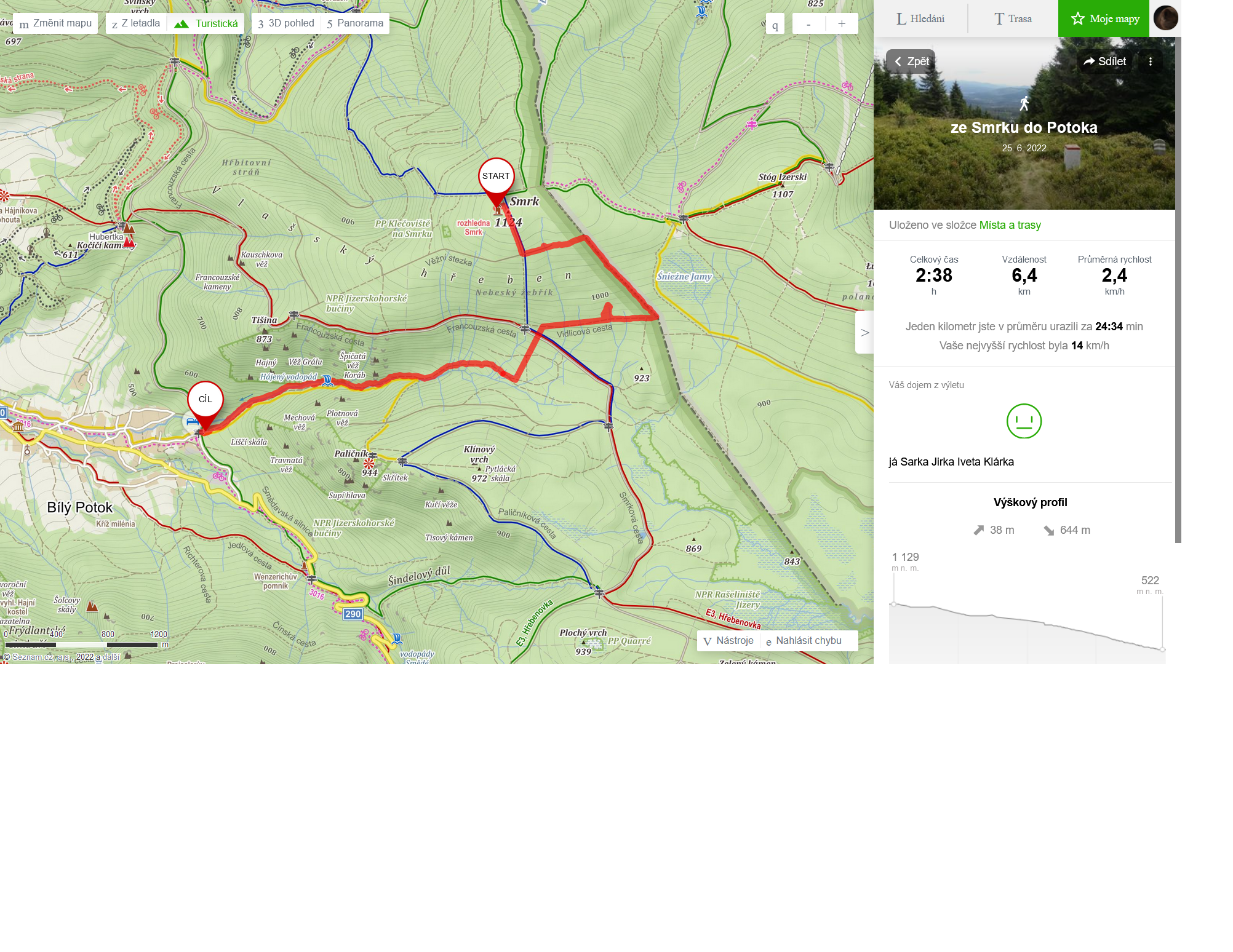The width and height of the screenshot is (1233, 952).
Task: Click the user profile avatar
Action: [x=1165, y=18]
